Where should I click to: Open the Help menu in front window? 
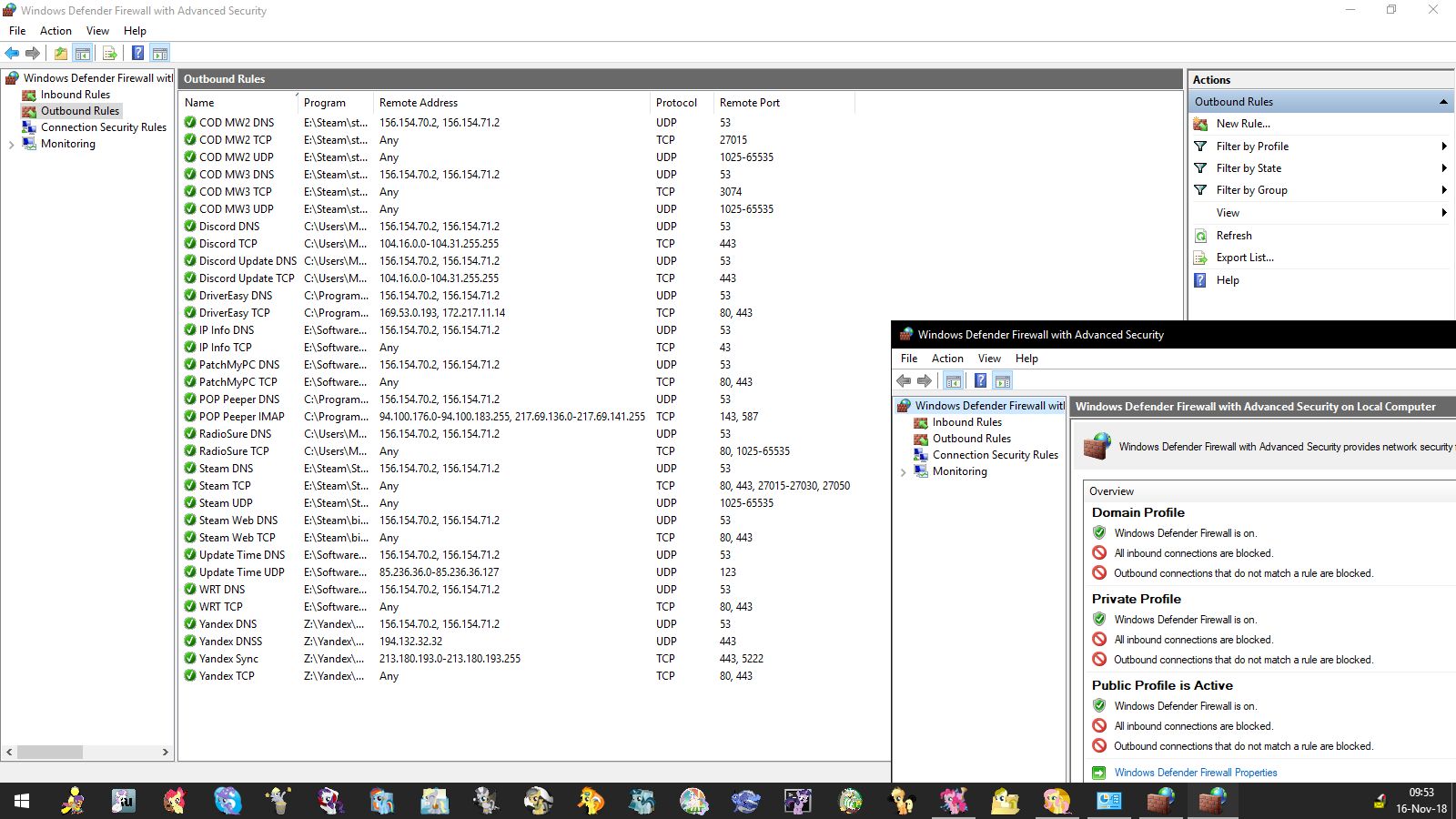(1026, 359)
